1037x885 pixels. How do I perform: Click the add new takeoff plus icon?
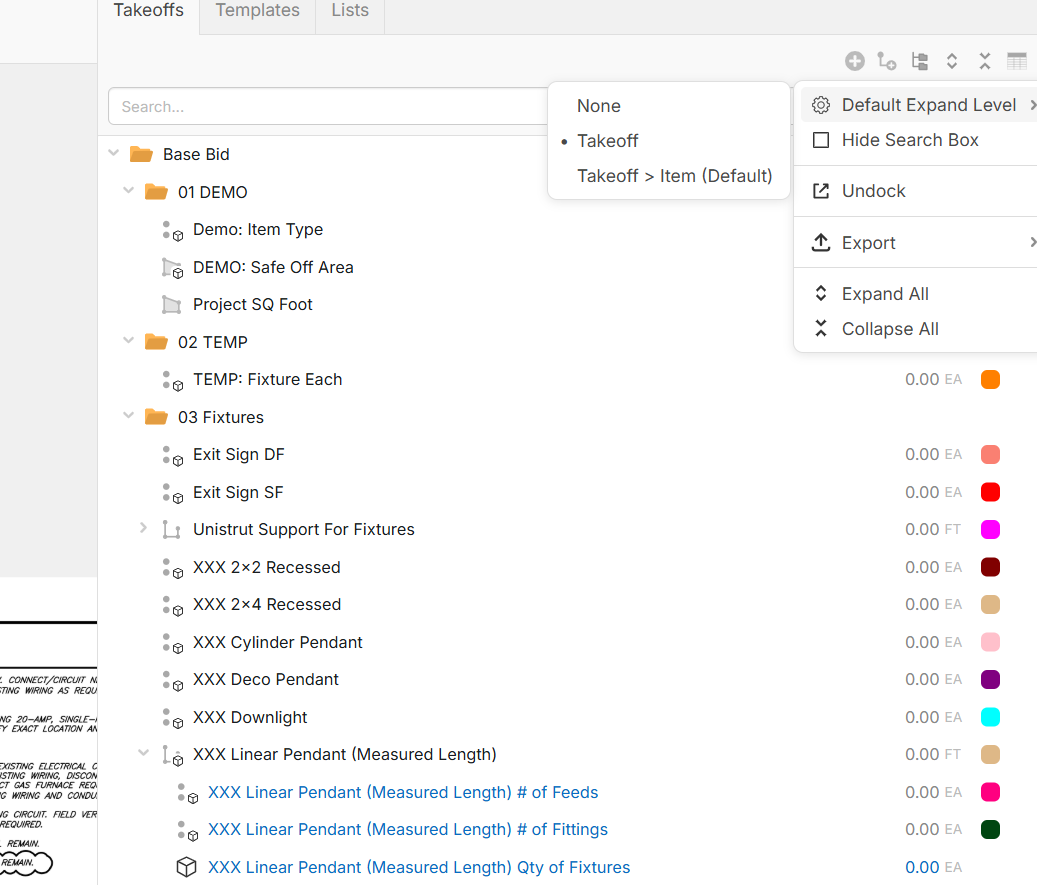tap(854, 61)
